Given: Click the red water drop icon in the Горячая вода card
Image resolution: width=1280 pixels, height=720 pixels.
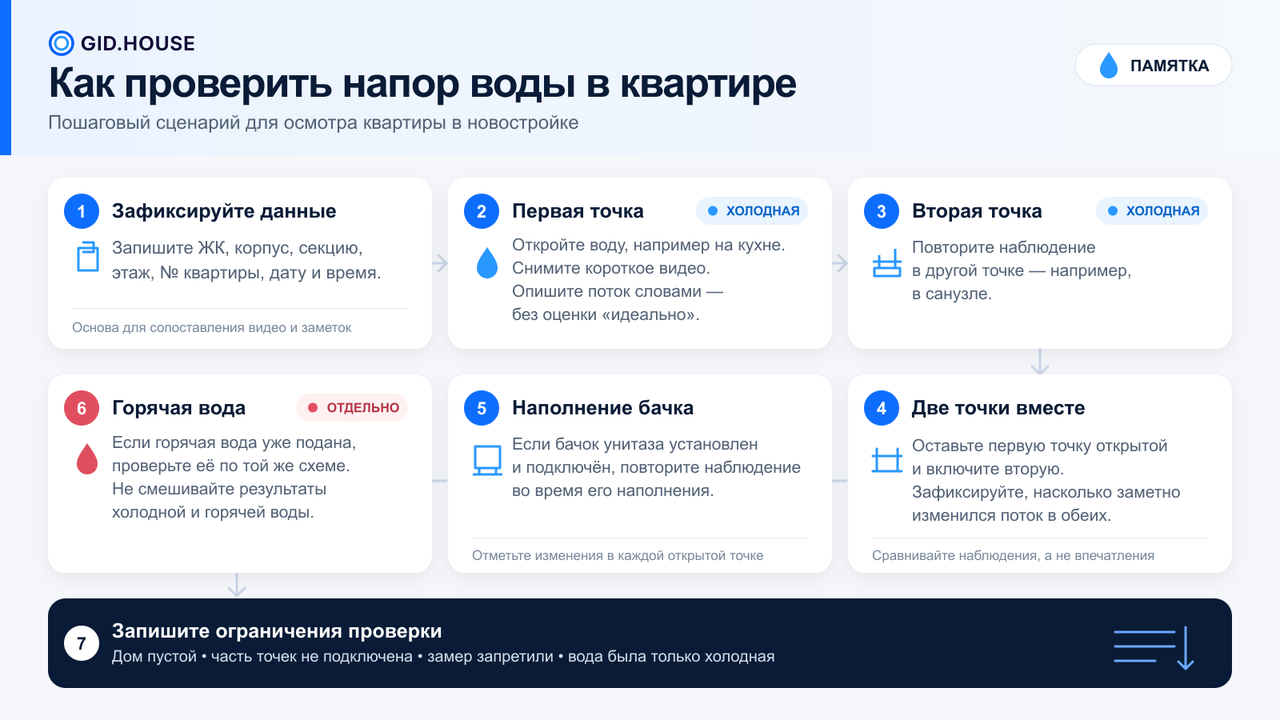Looking at the screenshot, I should point(87,460).
